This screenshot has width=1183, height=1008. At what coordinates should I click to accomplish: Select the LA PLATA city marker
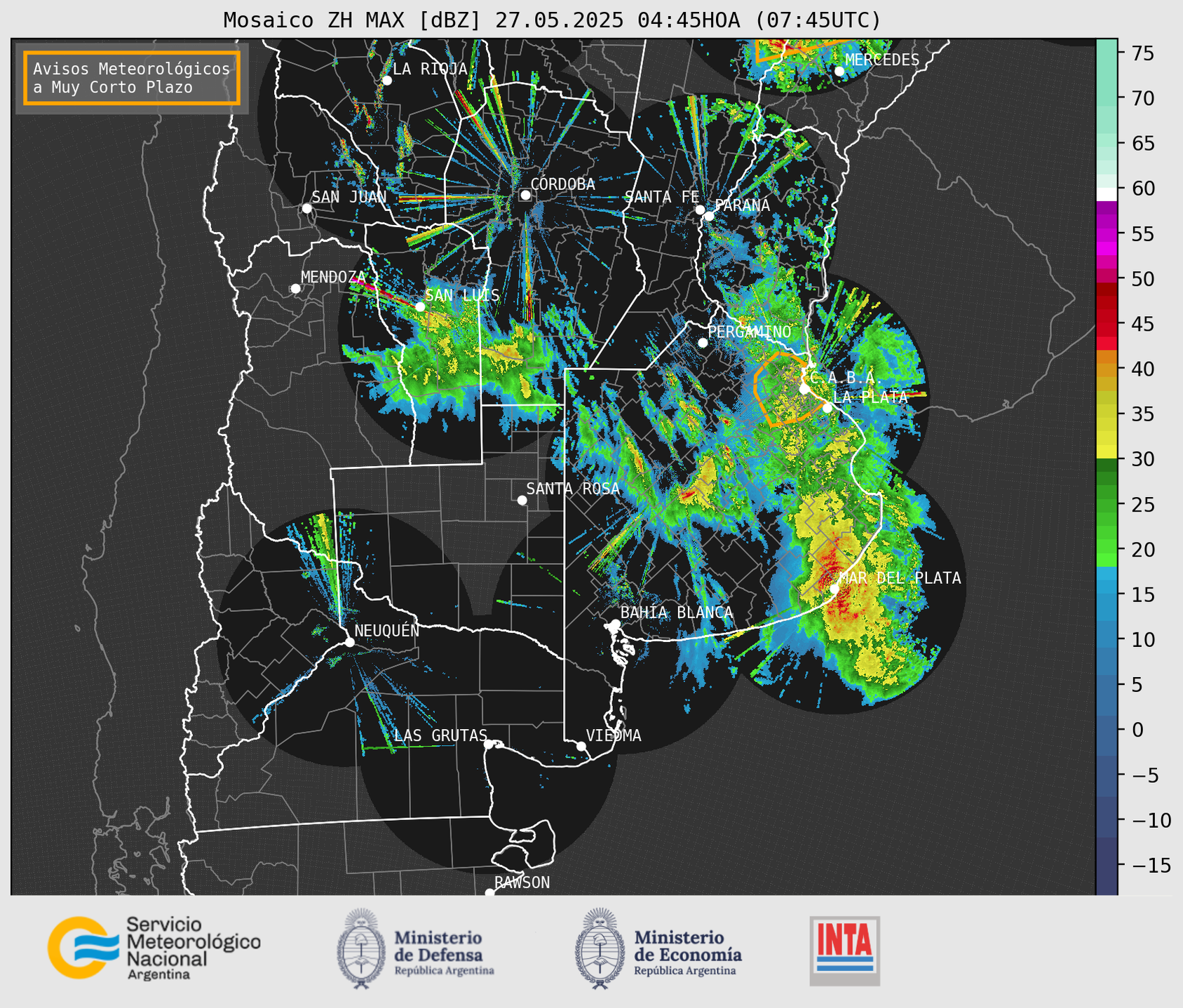tap(827, 408)
